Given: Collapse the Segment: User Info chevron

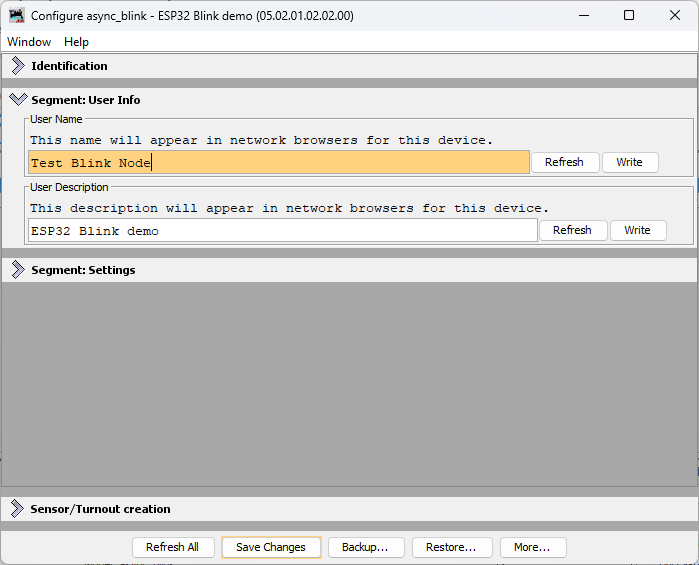Looking at the screenshot, I should pos(18,99).
